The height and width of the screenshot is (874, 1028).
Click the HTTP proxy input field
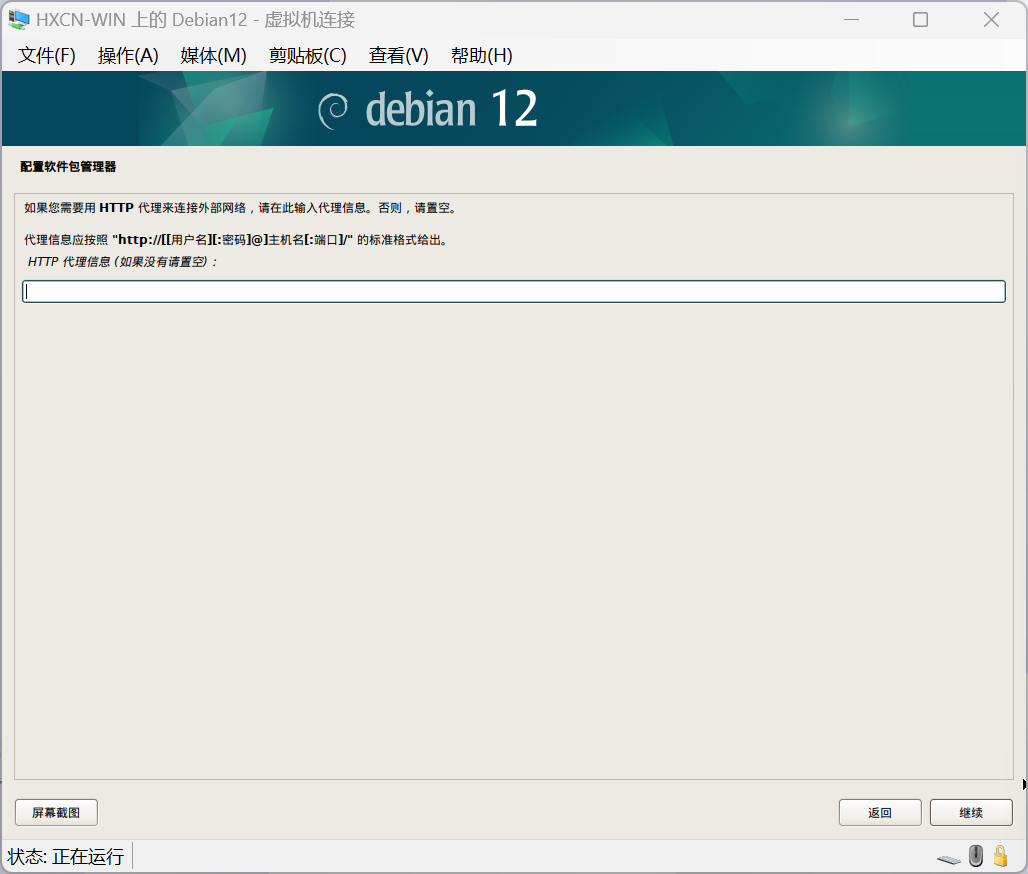tap(514, 292)
